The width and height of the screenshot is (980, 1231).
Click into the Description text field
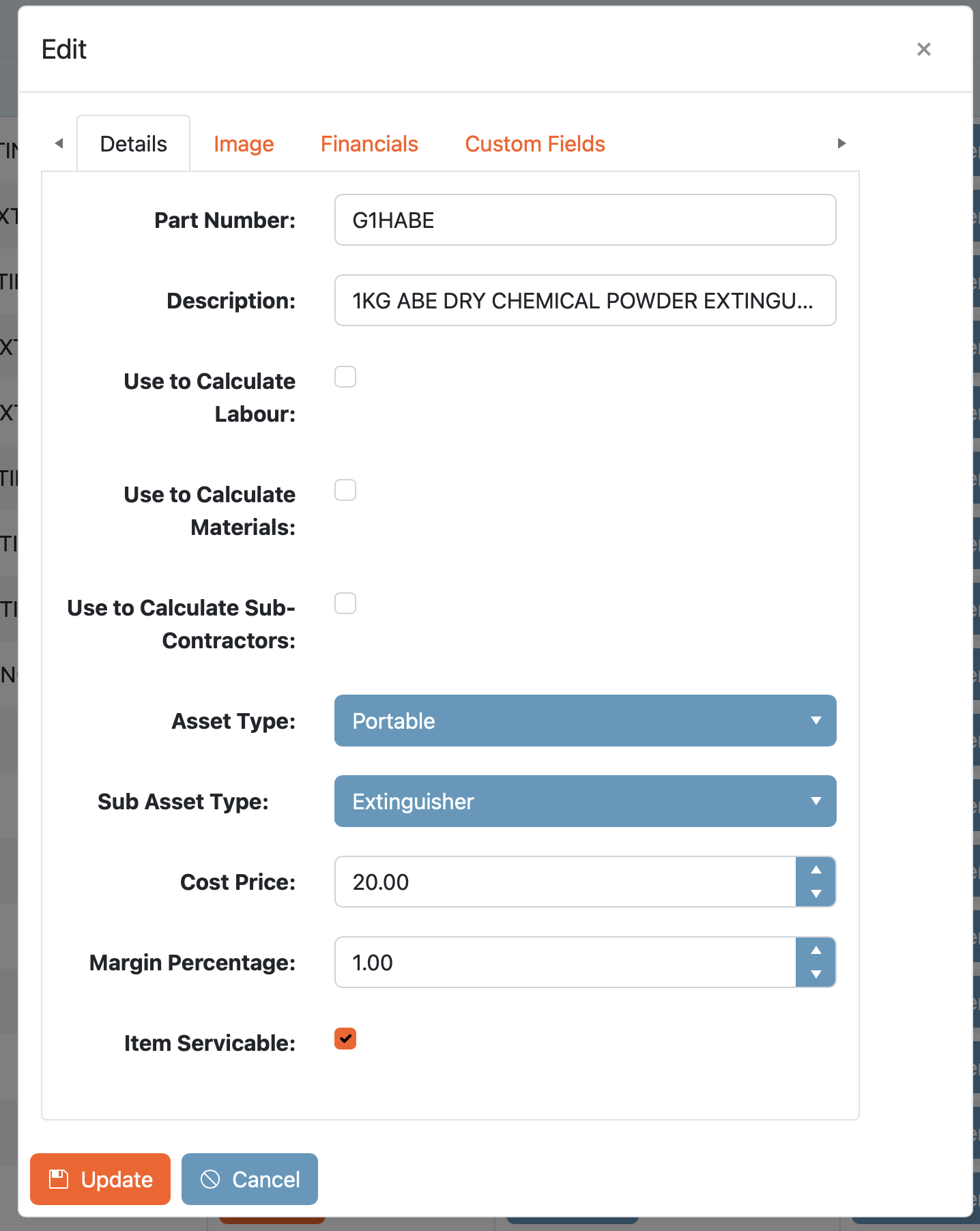[x=585, y=300]
